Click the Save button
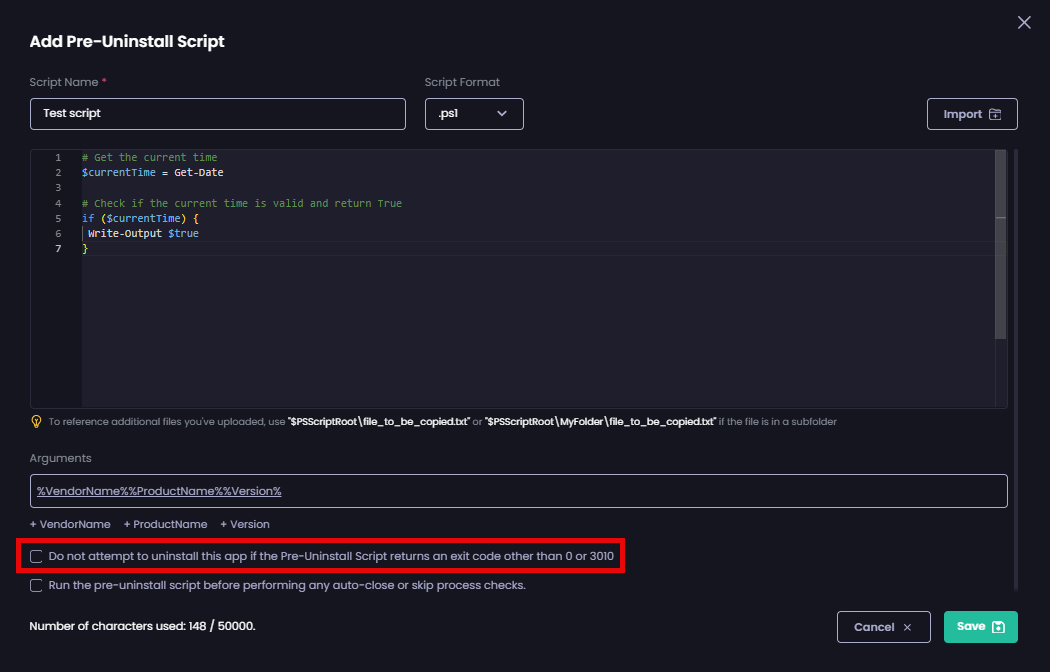Screen dimensions: 1050x672 click(x=981, y=627)
